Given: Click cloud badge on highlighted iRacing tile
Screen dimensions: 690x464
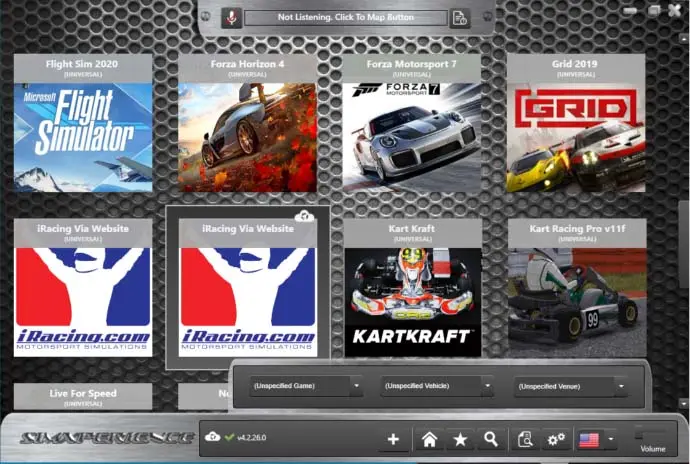Looking at the screenshot, I should pos(305,216).
